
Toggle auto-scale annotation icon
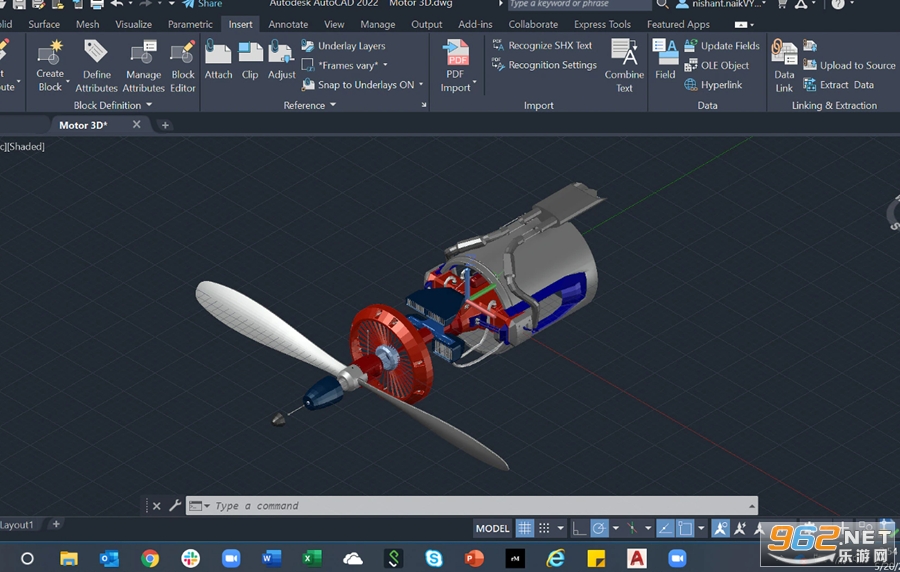click(740, 528)
